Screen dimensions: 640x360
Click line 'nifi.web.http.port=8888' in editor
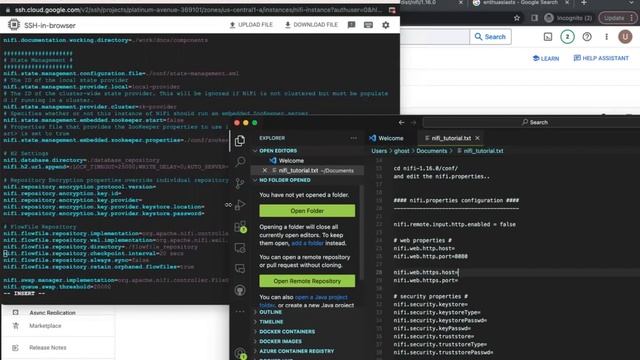pyautogui.click(x=430, y=256)
